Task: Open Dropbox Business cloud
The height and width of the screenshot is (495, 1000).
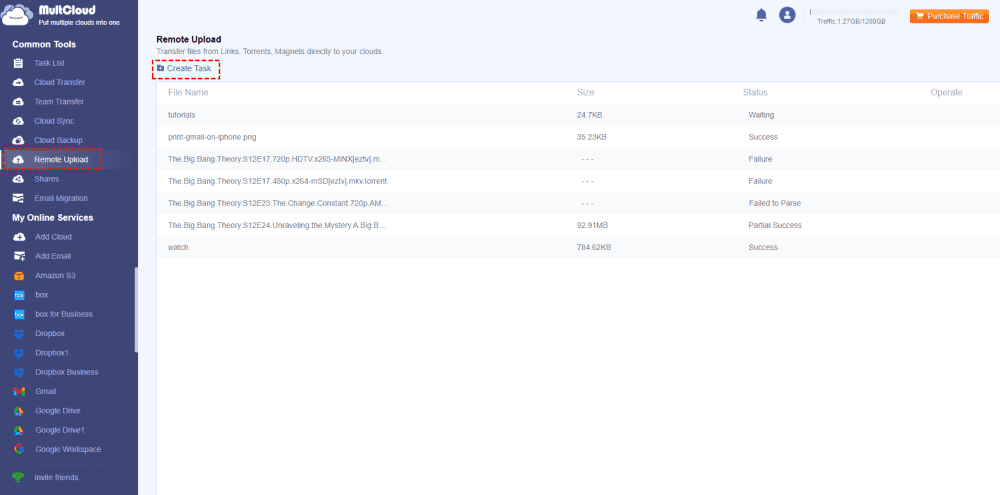Action: [66, 372]
